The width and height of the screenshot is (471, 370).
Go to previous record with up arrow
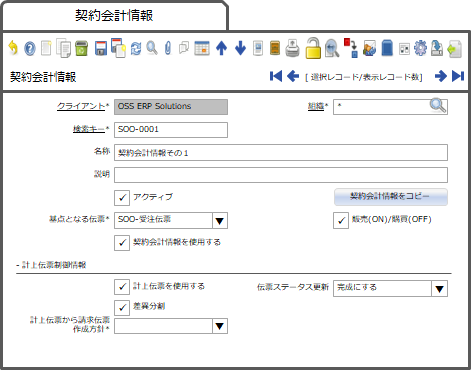(221, 48)
